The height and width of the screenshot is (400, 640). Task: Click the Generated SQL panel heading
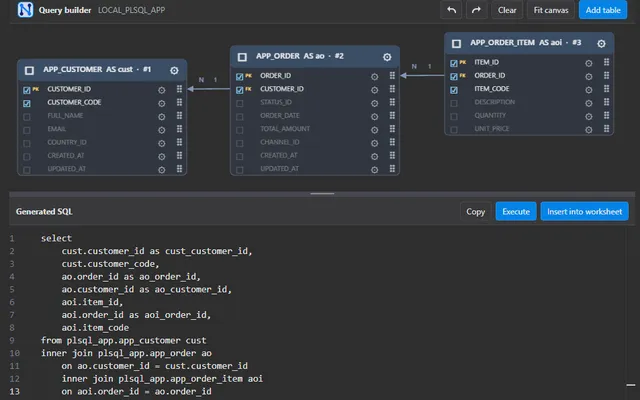tap(44, 211)
